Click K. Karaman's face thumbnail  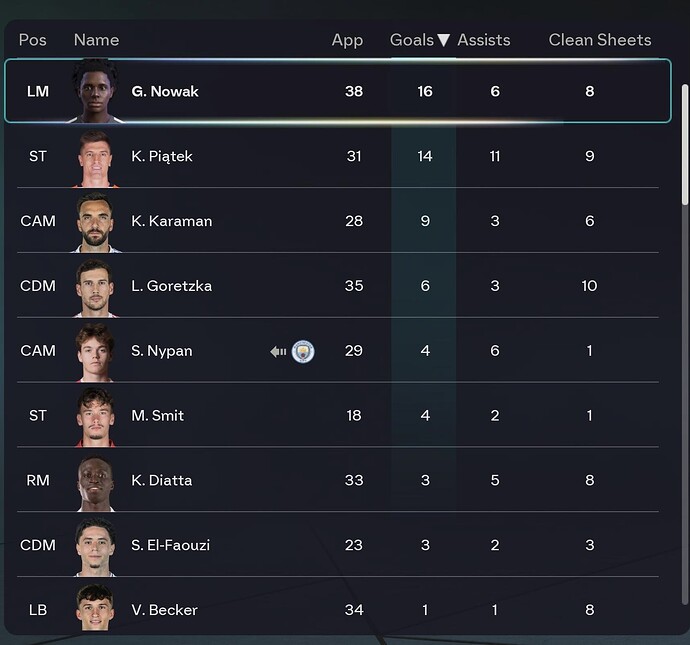click(97, 221)
